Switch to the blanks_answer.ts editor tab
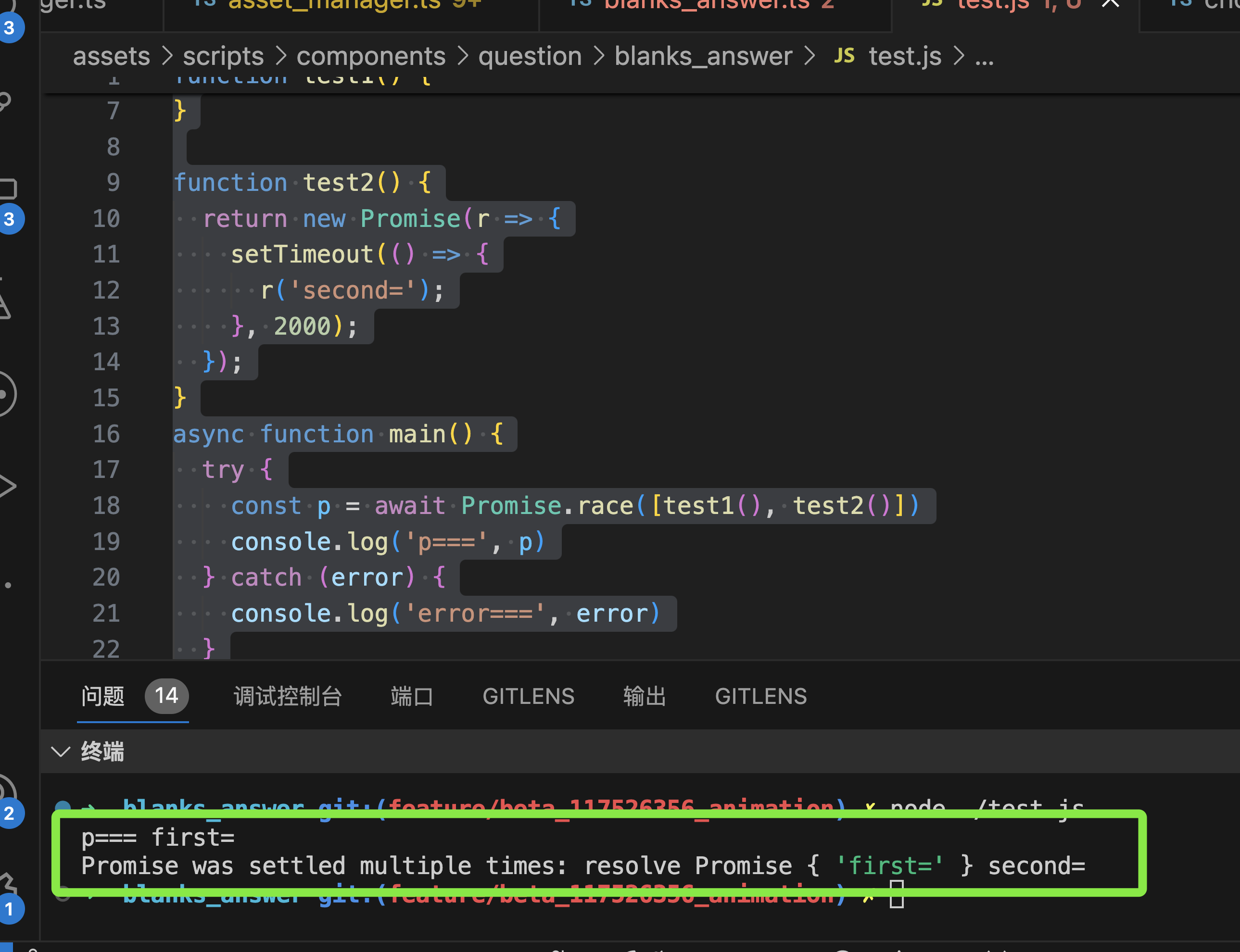Screen dimensions: 1240x952 tap(706, 6)
